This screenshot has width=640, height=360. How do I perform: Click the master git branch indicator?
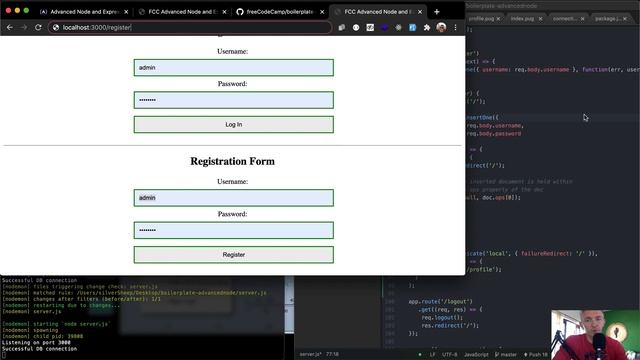pos(506,355)
